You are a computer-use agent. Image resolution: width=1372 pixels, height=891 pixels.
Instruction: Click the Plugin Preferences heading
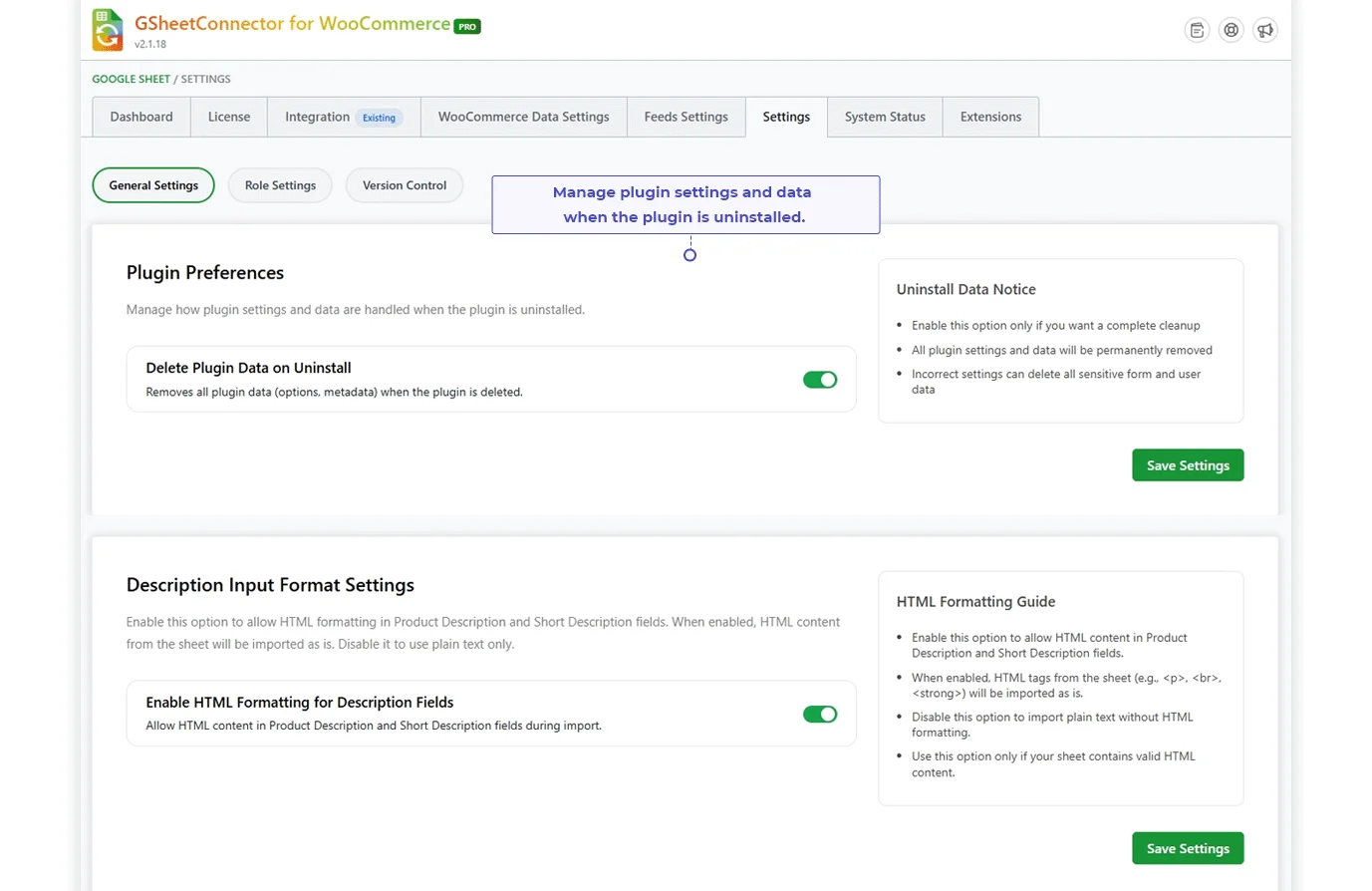(205, 273)
